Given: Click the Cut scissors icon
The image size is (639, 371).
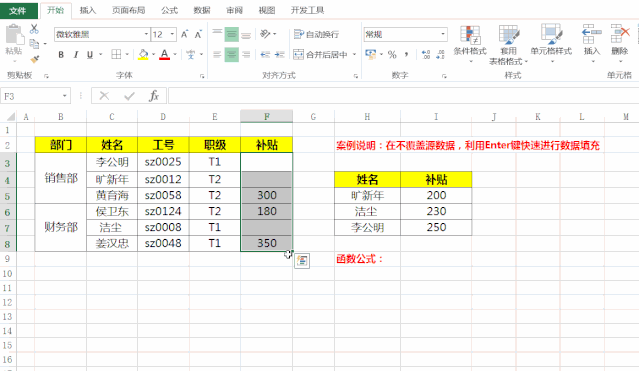Looking at the screenshot, I should point(34,29).
